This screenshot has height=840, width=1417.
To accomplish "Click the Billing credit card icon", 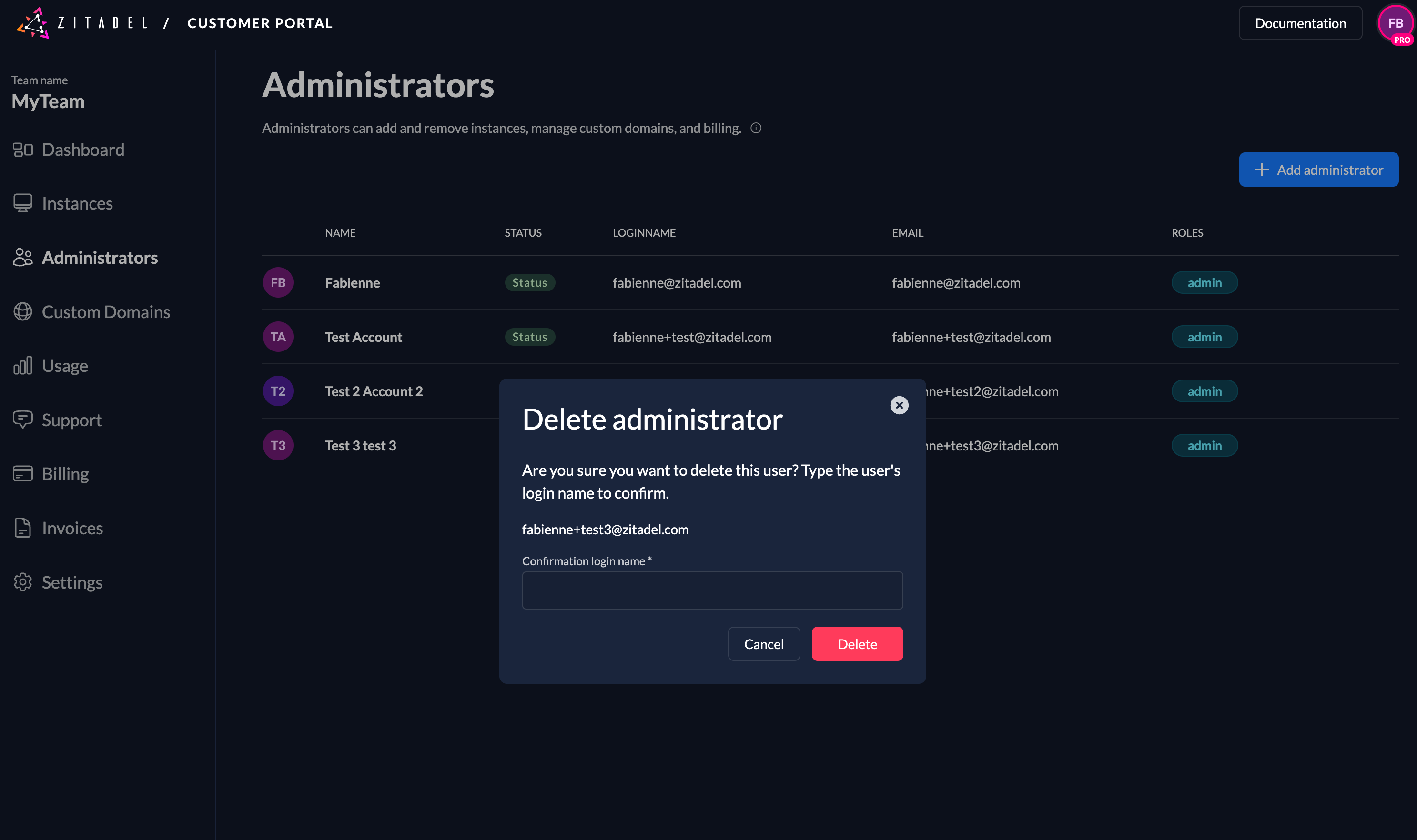I will [23, 473].
